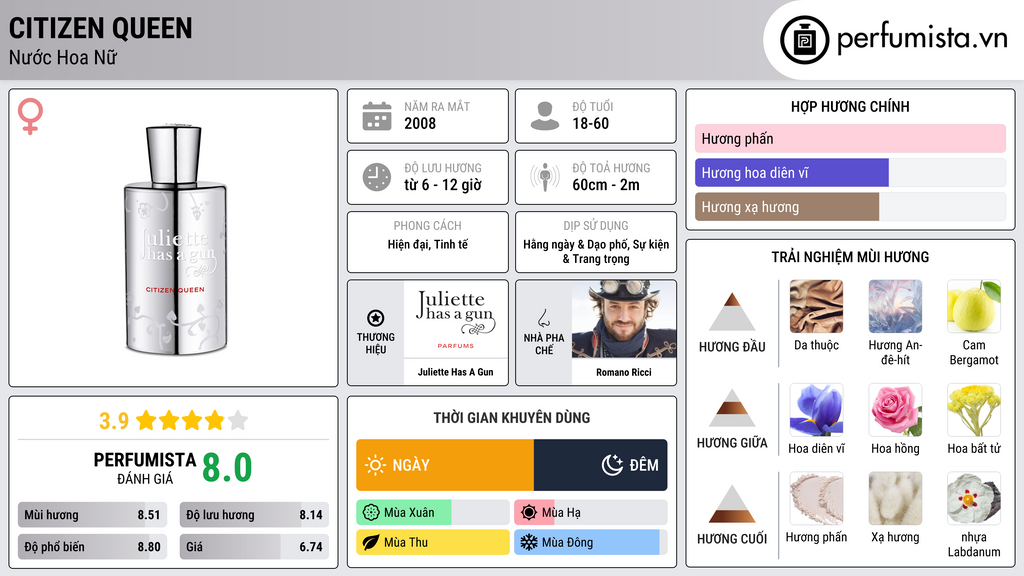Open the perfumista.vn site link

click(922, 39)
